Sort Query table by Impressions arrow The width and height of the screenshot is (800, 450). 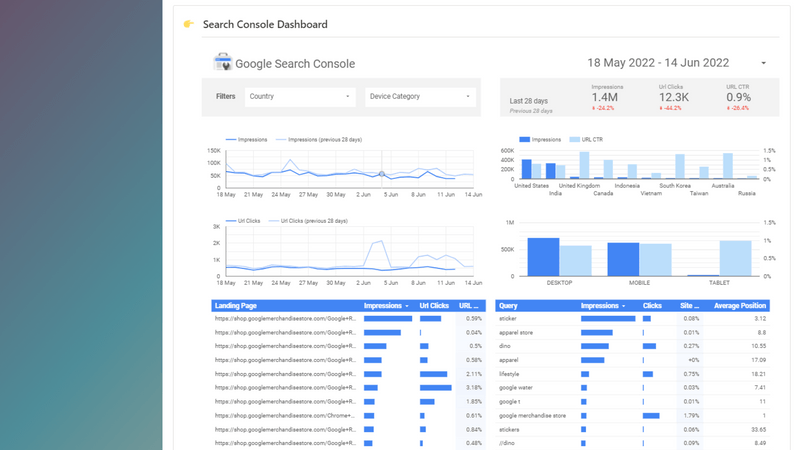624,306
